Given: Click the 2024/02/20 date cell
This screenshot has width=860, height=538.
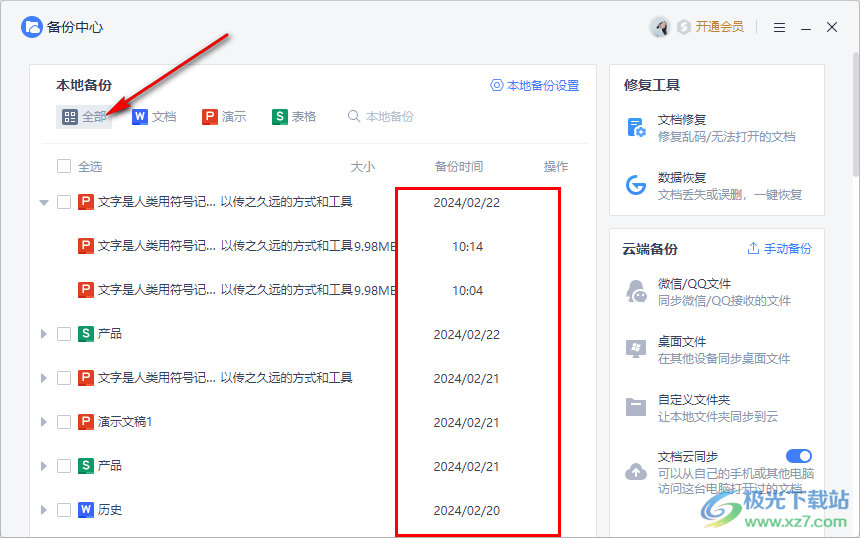Looking at the screenshot, I should [x=467, y=511].
